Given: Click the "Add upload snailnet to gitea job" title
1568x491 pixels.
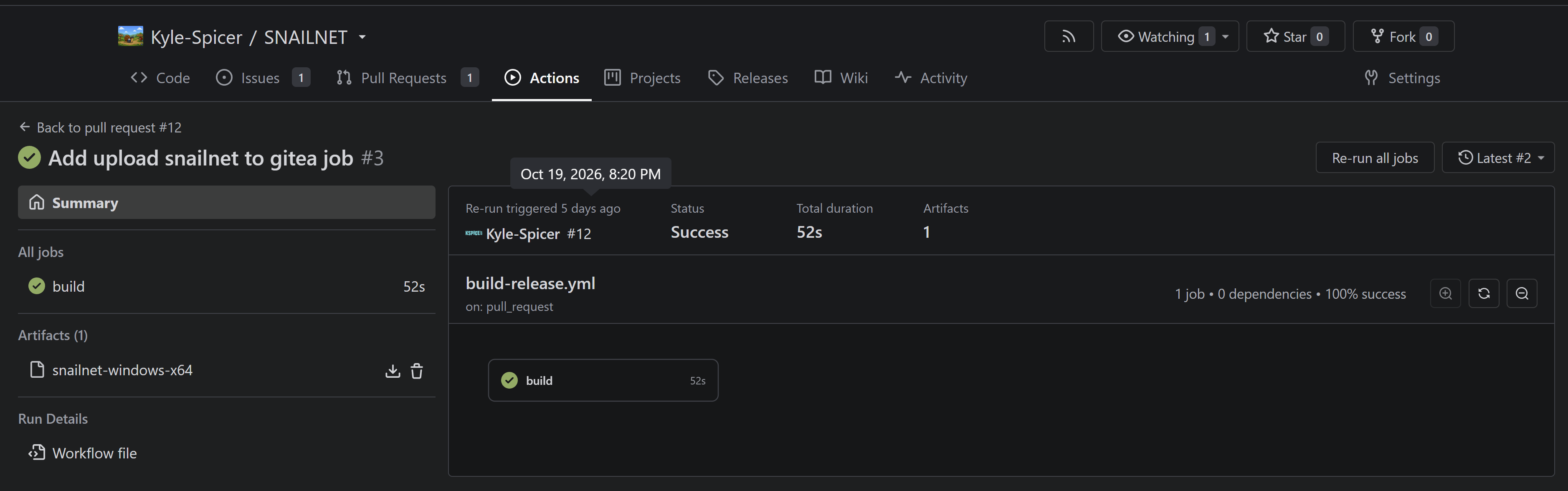Looking at the screenshot, I should 201,158.
